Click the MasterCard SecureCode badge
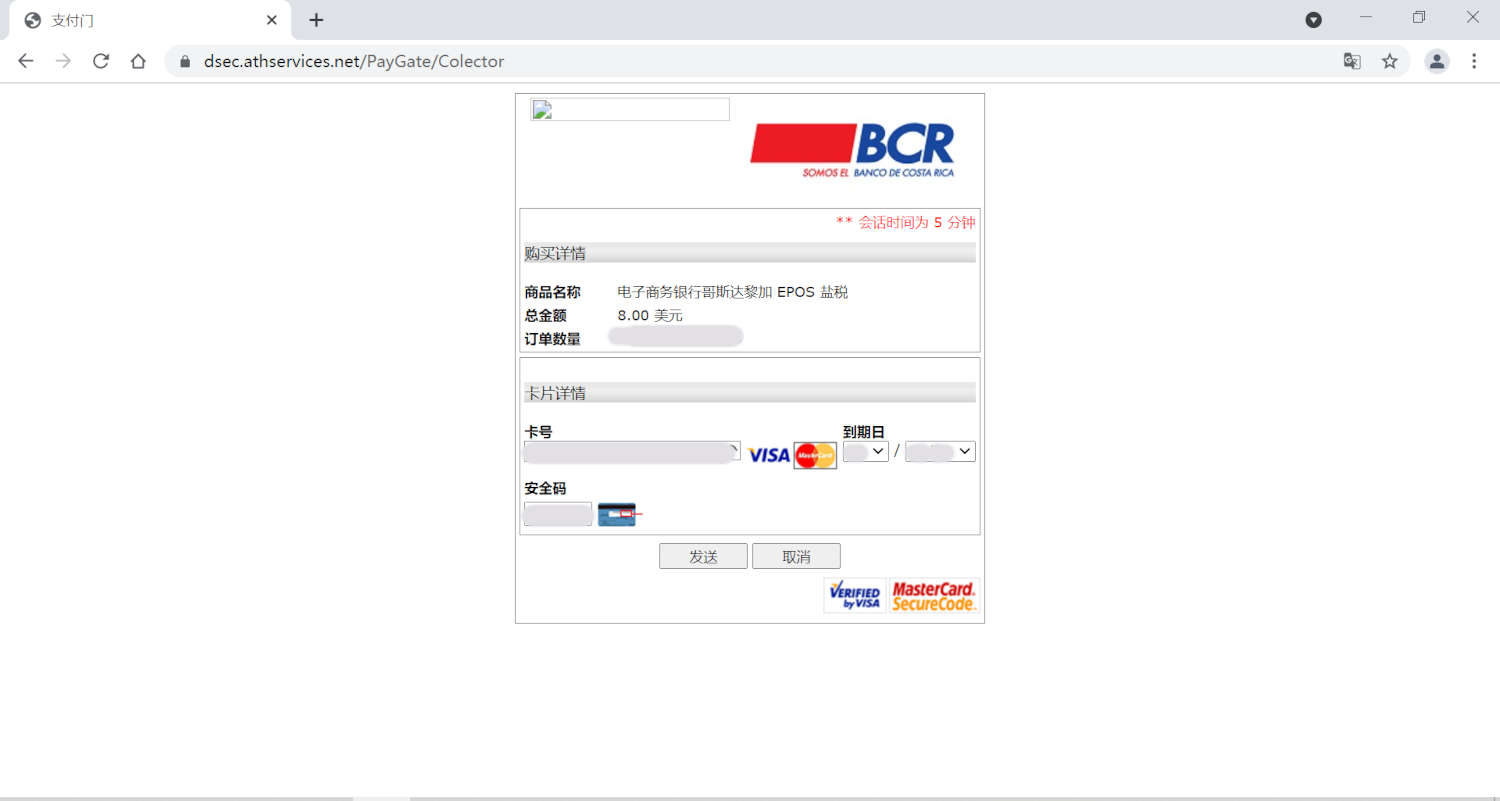This screenshot has width=1500, height=801. pos(933,595)
